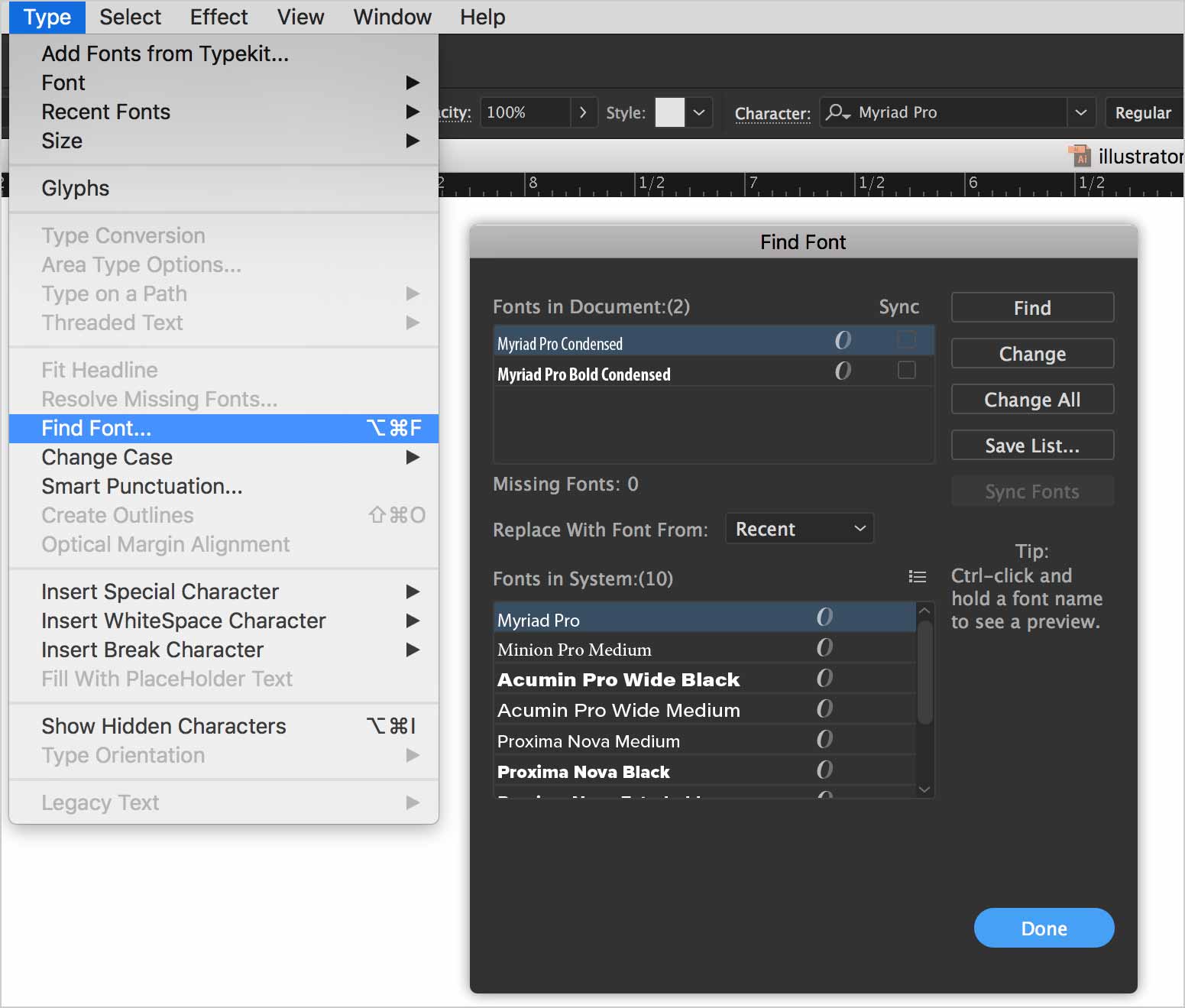Open the Help menu
The height and width of the screenshot is (1008, 1185).
482,17
